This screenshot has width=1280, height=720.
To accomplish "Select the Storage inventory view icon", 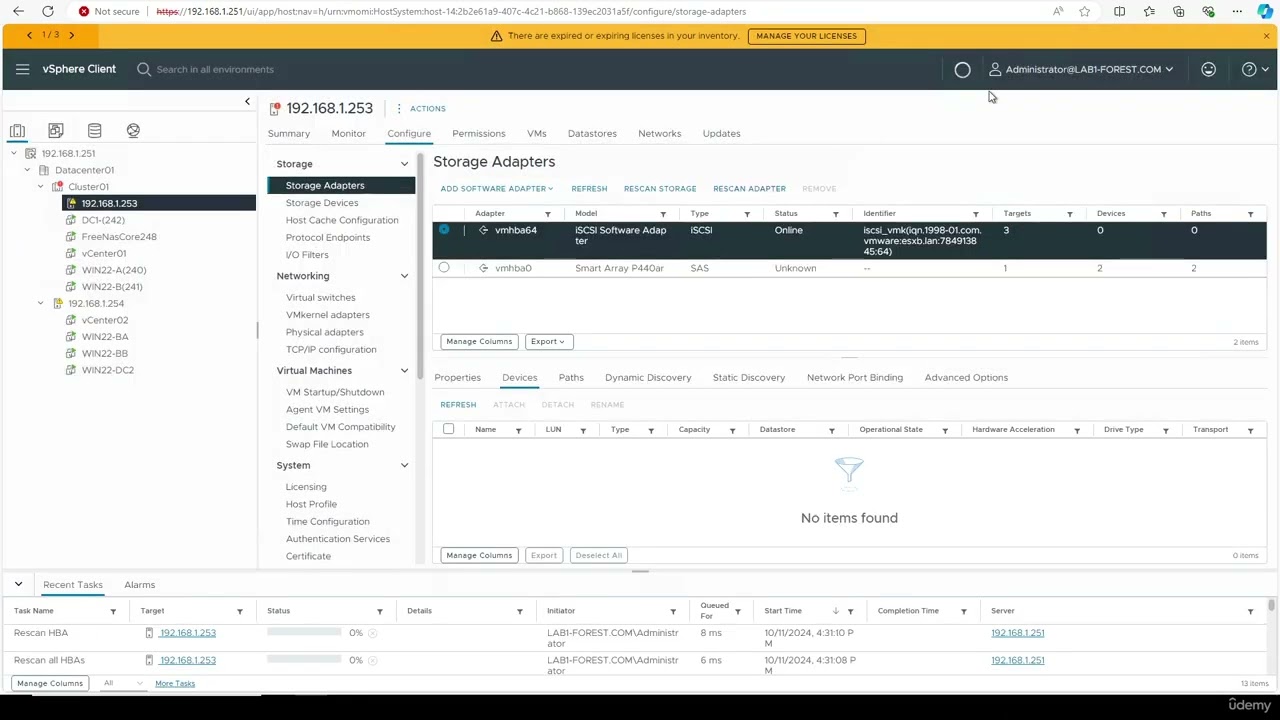I will [94, 131].
